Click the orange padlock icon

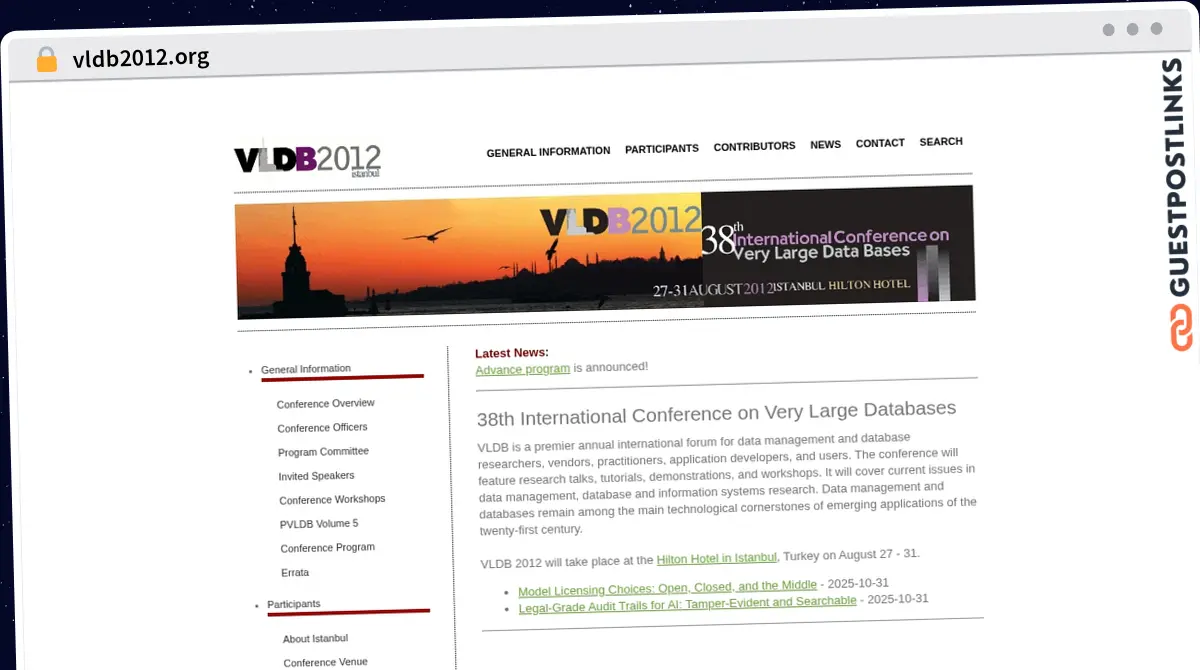point(46,60)
